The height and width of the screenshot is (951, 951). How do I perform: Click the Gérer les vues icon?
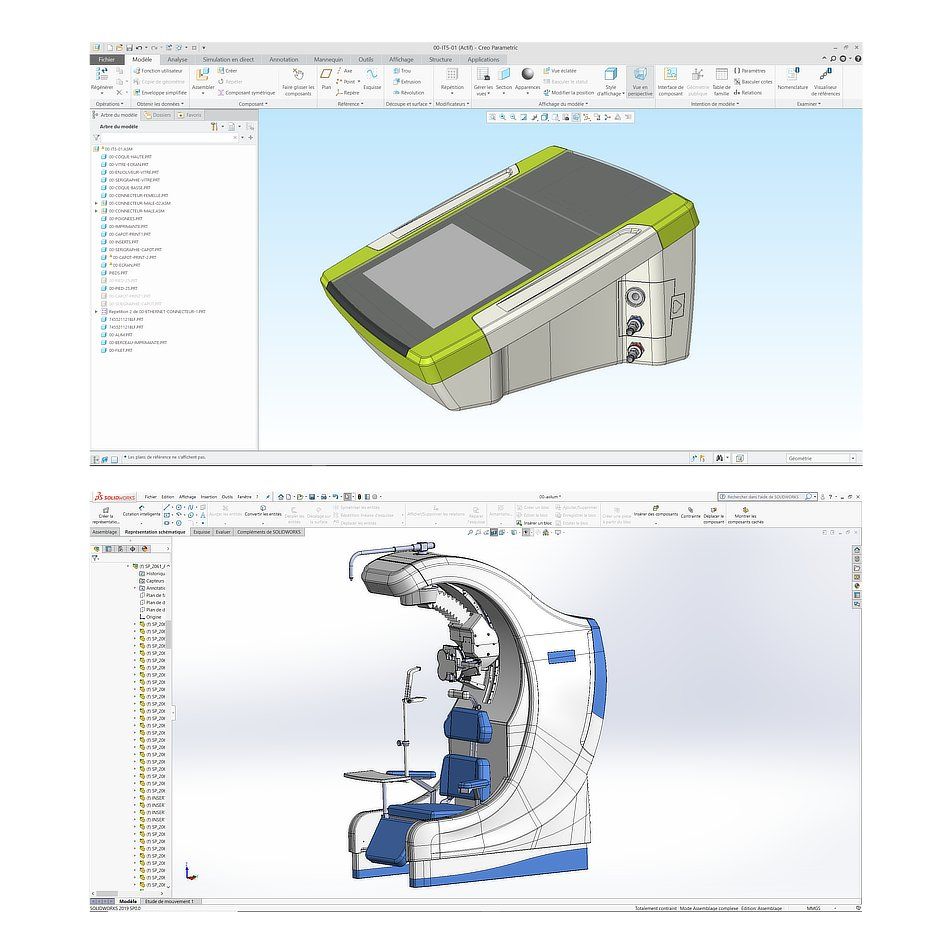[483, 74]
